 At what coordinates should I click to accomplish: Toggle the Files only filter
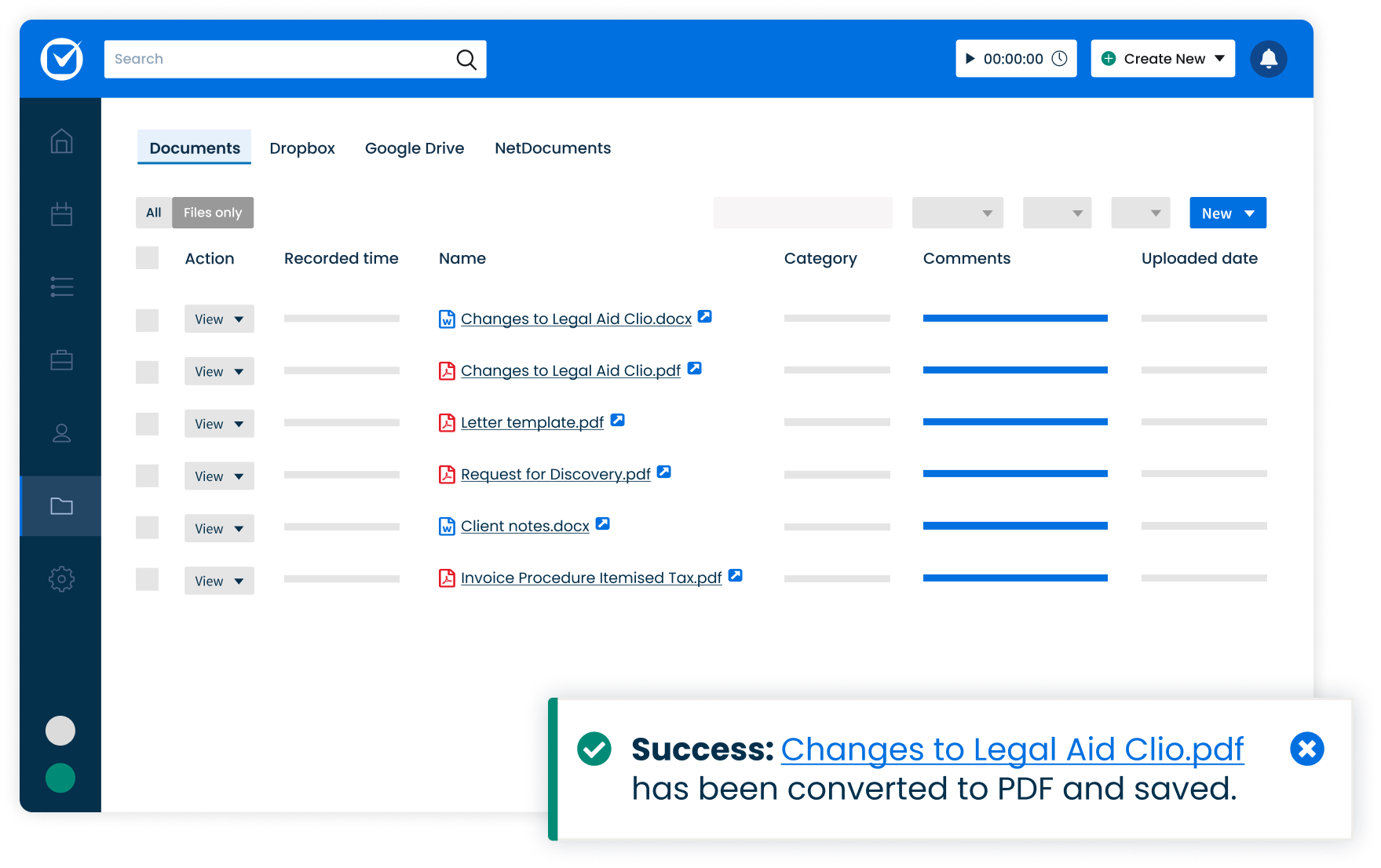coord(212,212)
